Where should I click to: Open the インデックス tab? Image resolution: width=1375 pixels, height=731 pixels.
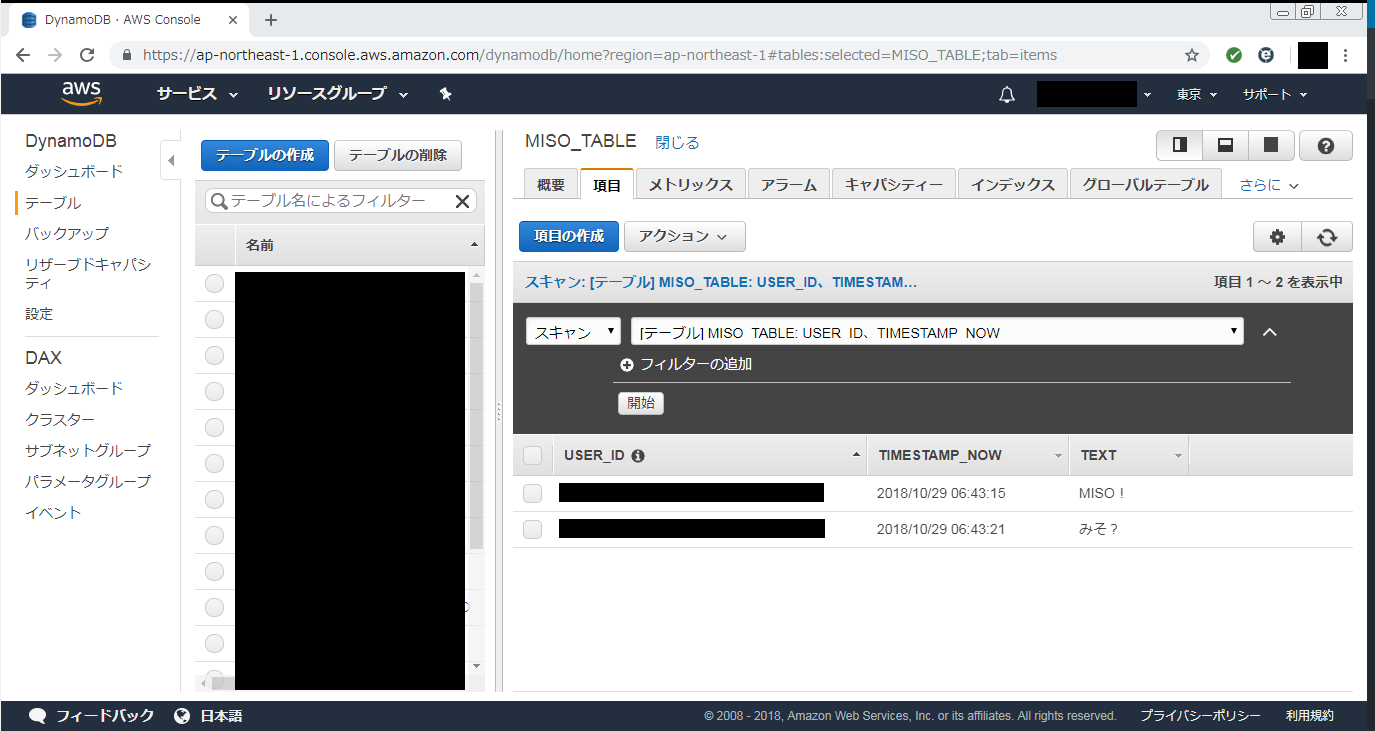[x=1012, y=185]
